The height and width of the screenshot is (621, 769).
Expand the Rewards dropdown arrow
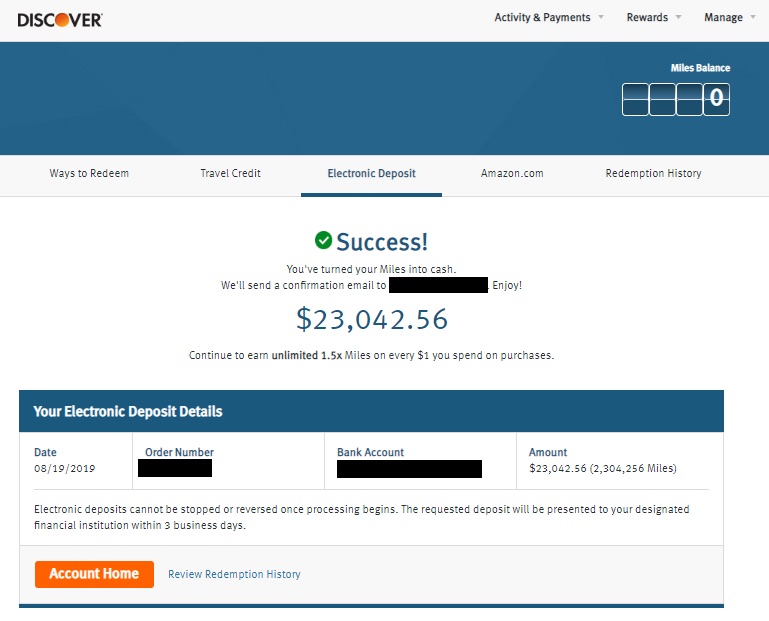click(x=678, y=17)
